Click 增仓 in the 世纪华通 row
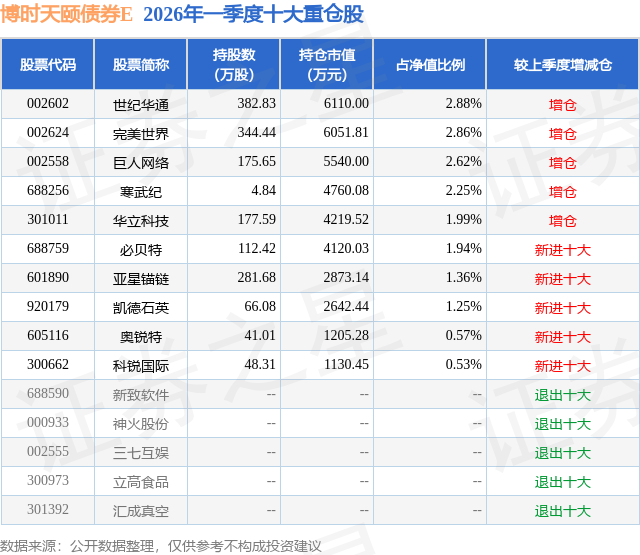640x555 pixels. (563, 105)
